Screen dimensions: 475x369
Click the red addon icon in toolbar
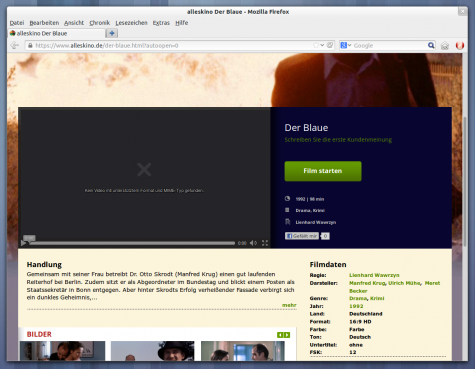[460, 45]
